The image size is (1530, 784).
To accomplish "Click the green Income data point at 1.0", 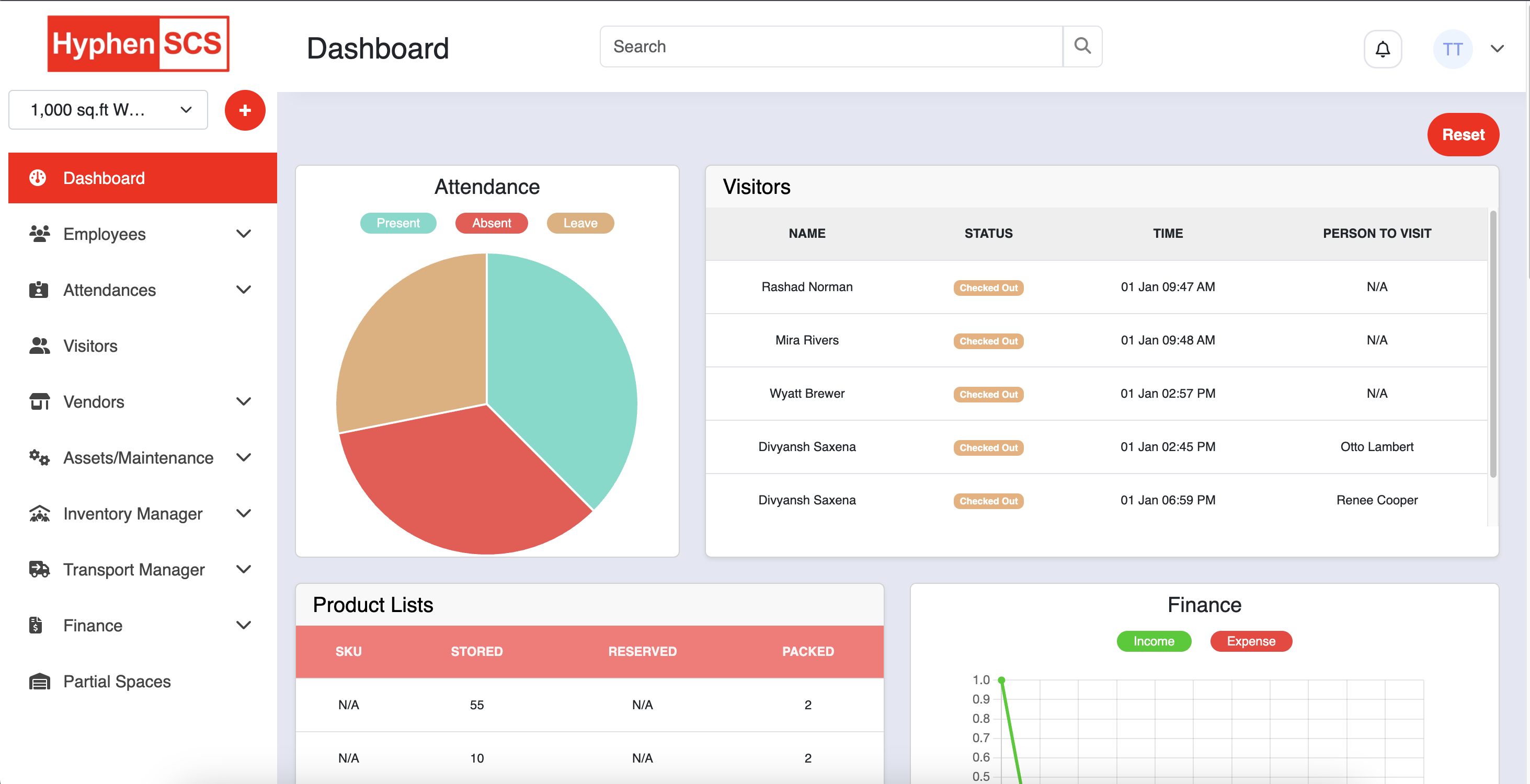I will coord(1001,680).
